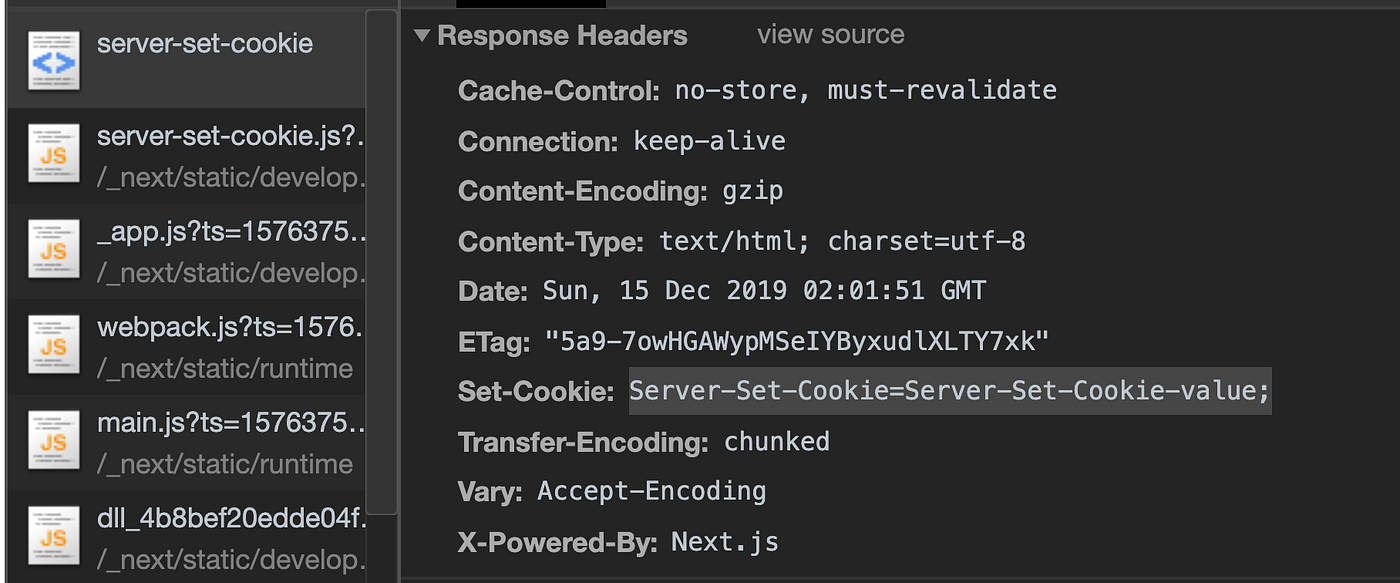The height and width of the screenshot is (583, 1400).
Task: Select the server-set-cookie request in list
Action: [203, 43]
